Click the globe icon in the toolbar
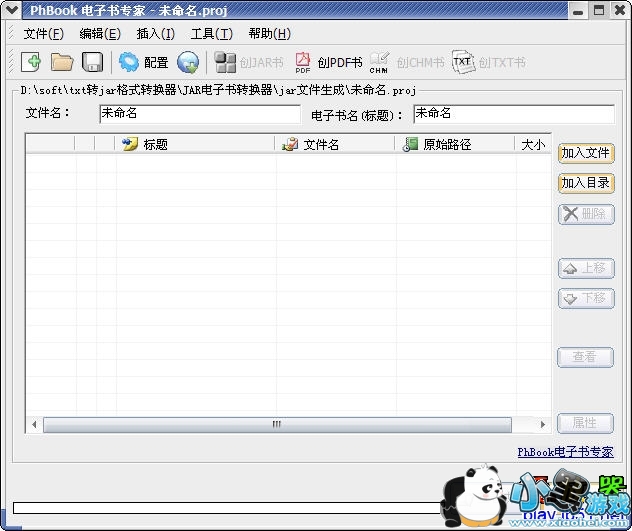The height and width of the screenshot is (531, 632). coord(188,62)
